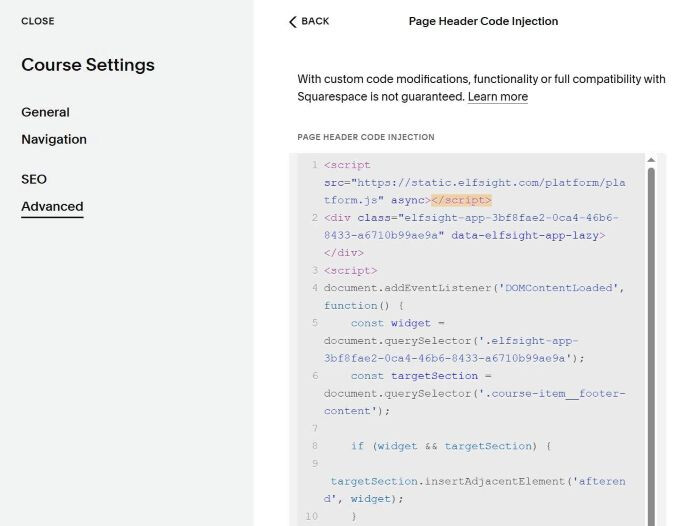Open the SEO settings section
Viewport: 700px width, 526px height.
pos(34,179)
